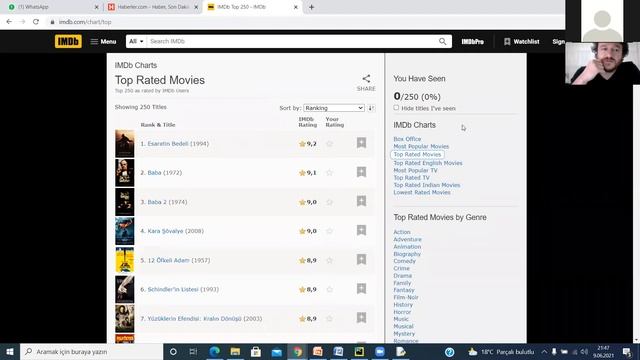The image size is (640, 360).
Task: Open the Box Office chart
Action: pos(407,139)
